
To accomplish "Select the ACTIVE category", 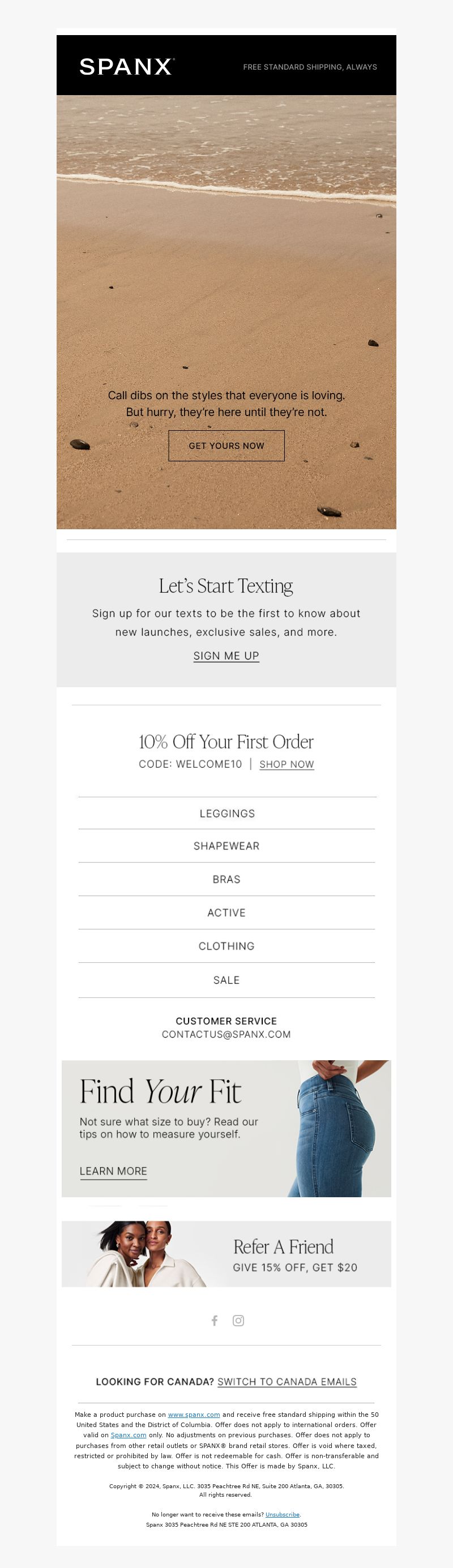I will (x=226, y=912).
